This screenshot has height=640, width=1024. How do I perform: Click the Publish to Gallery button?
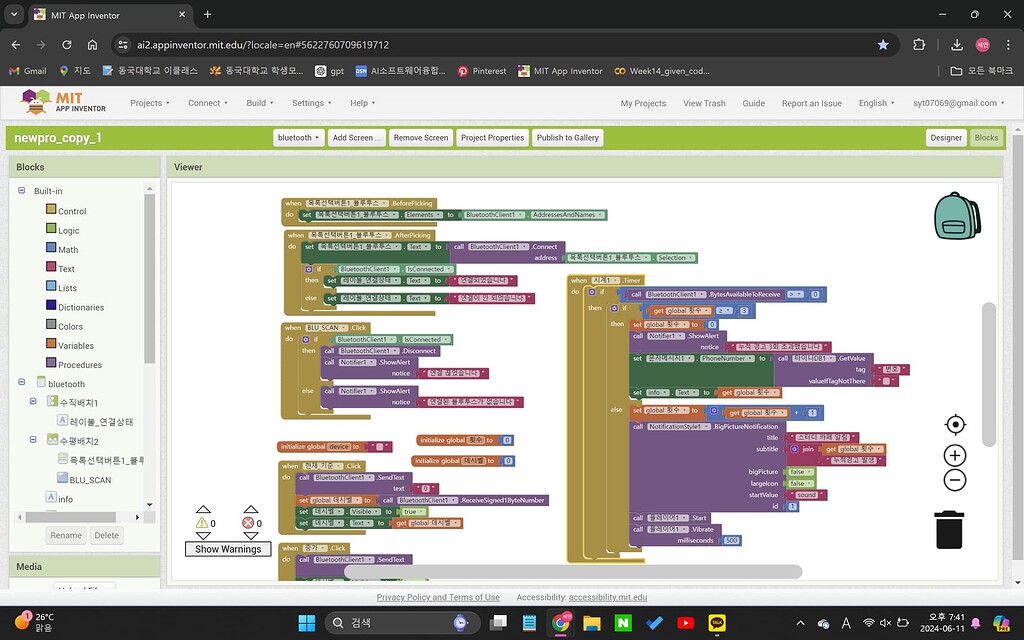click(x=567, y=137)
